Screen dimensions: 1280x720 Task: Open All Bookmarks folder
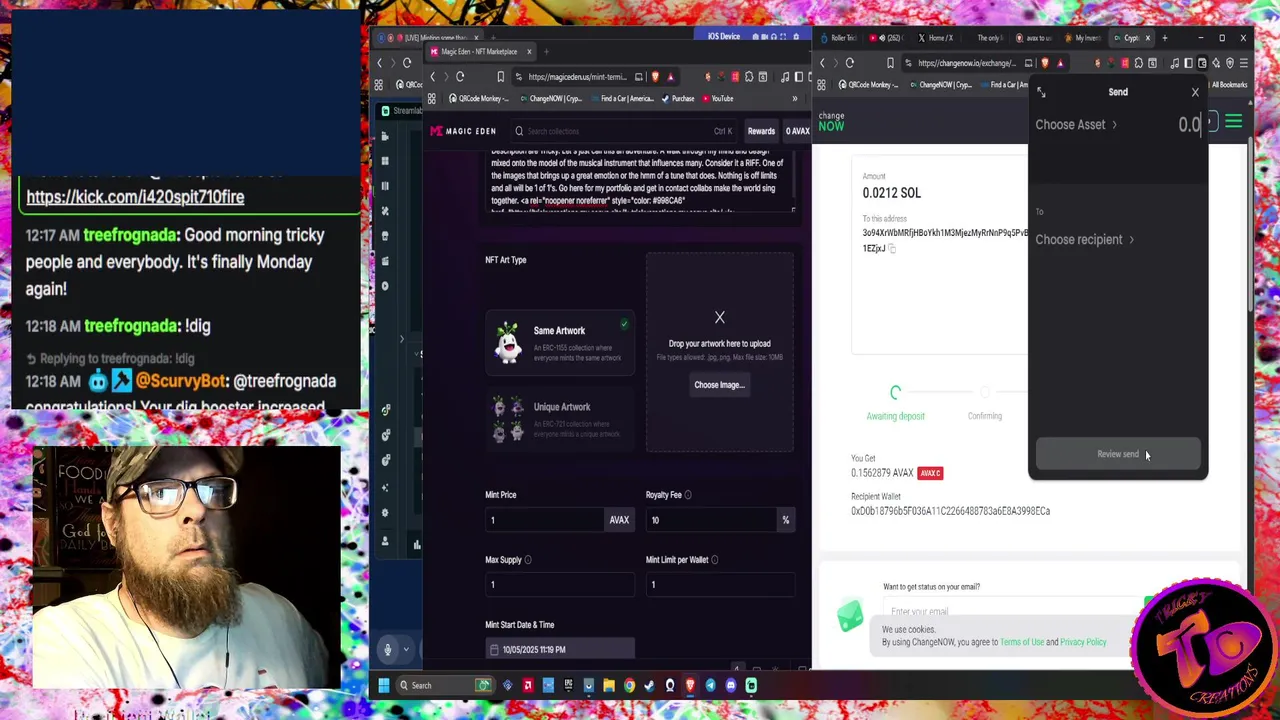1229,85
